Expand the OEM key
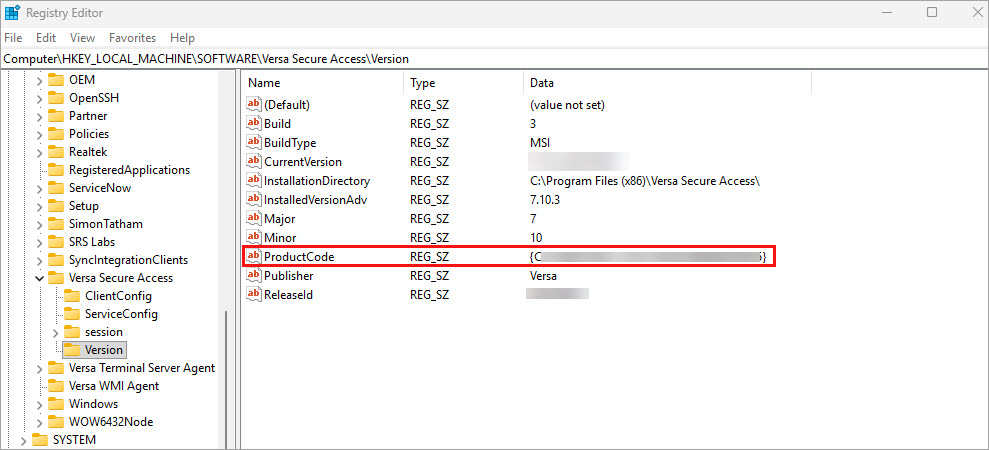This screenshot has height=450, width=989. click(x=39, y=81)
